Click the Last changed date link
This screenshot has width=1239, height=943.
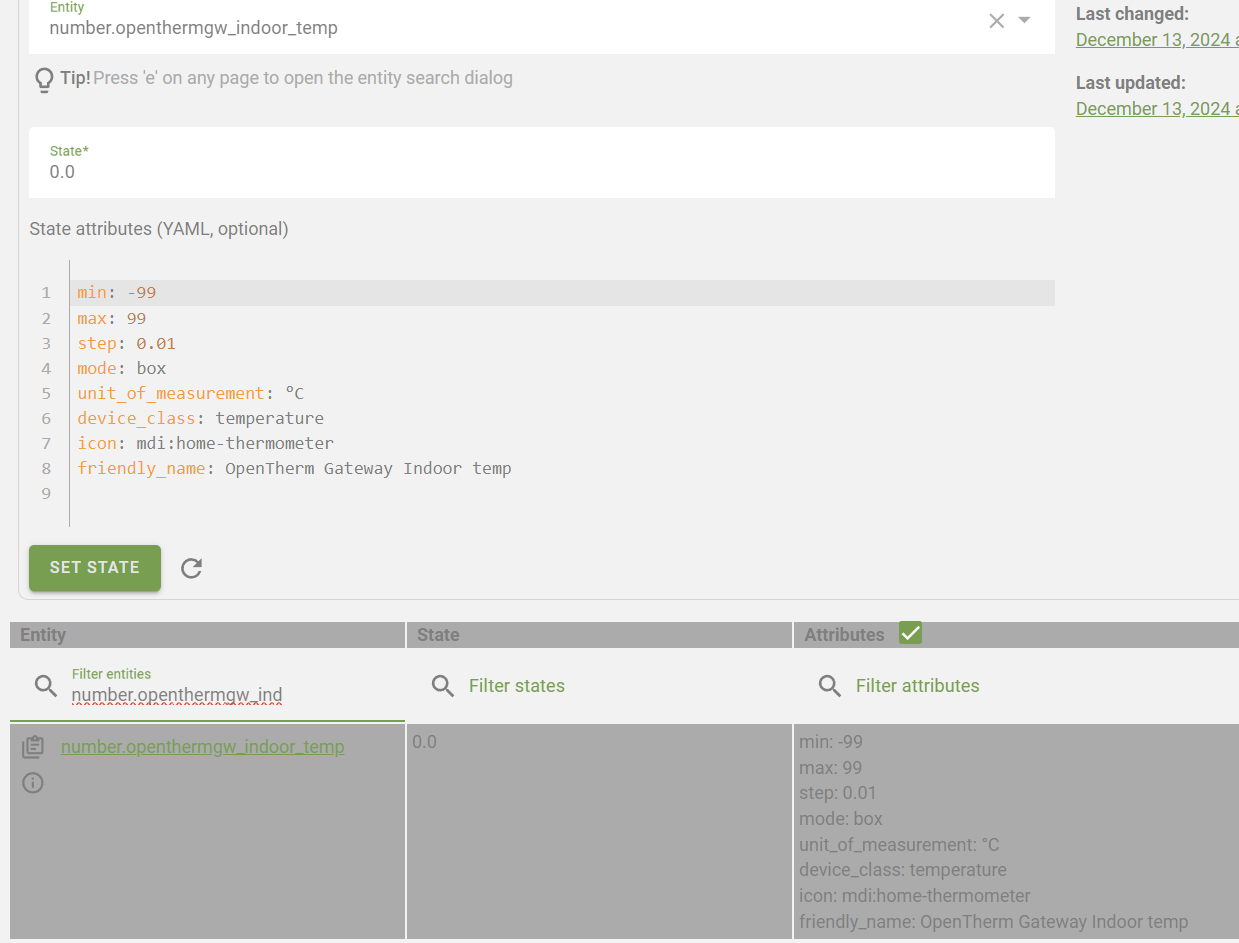click(x=1157, y=40)
